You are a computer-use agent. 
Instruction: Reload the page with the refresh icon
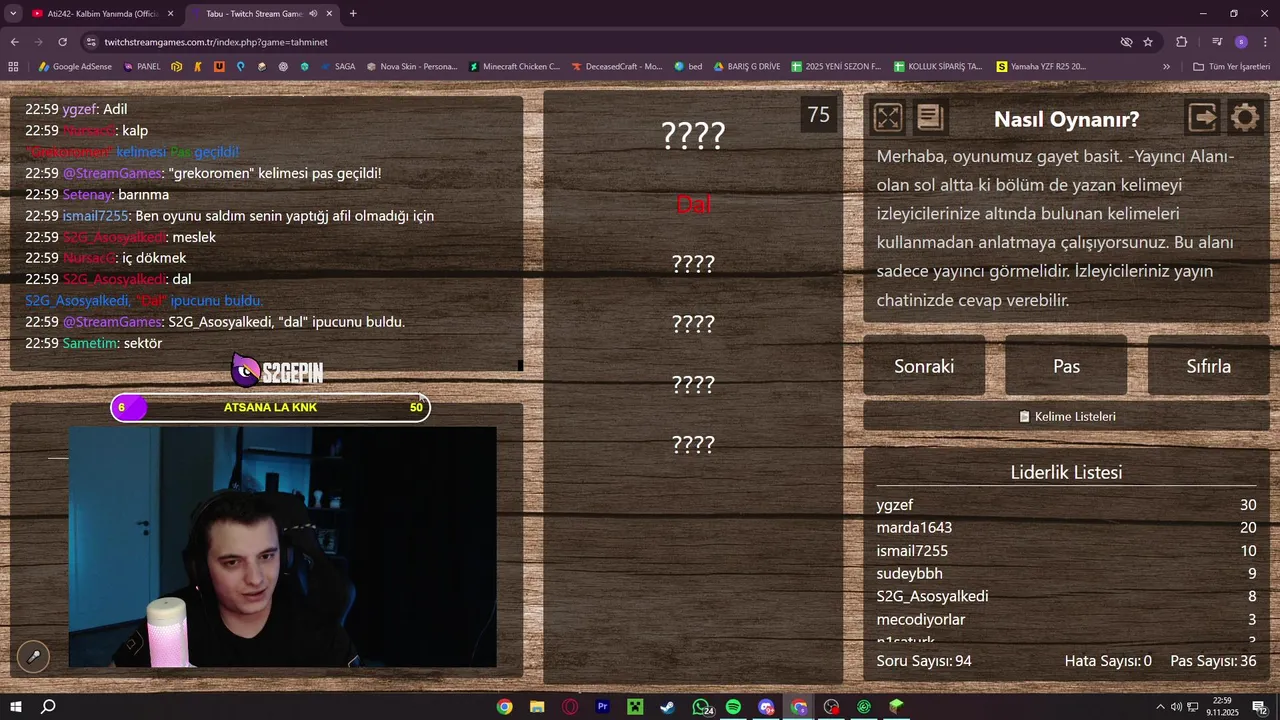click(x=62, y=42)
